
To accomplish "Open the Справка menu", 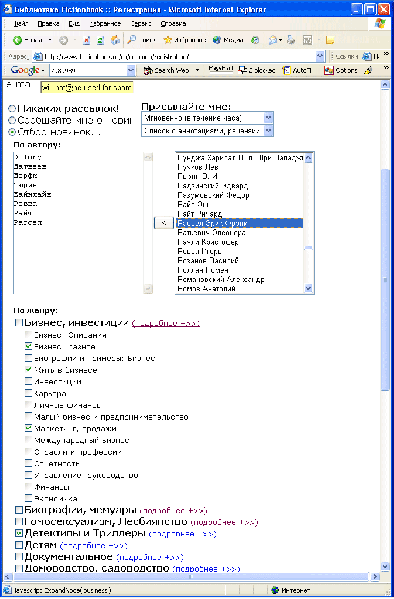I will pos(173,24).
